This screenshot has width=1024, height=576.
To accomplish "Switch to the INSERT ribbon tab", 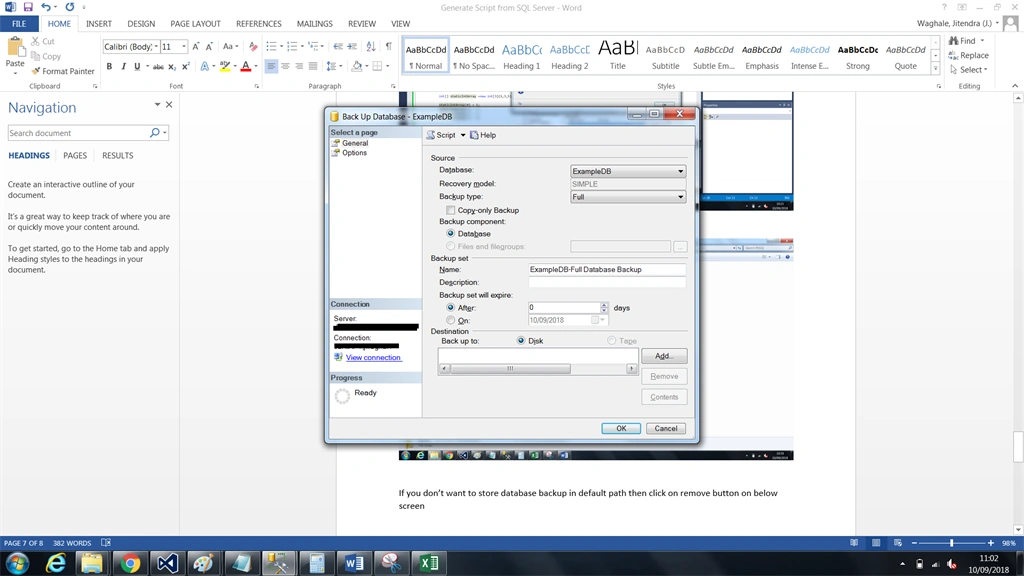I will (99, 24).
